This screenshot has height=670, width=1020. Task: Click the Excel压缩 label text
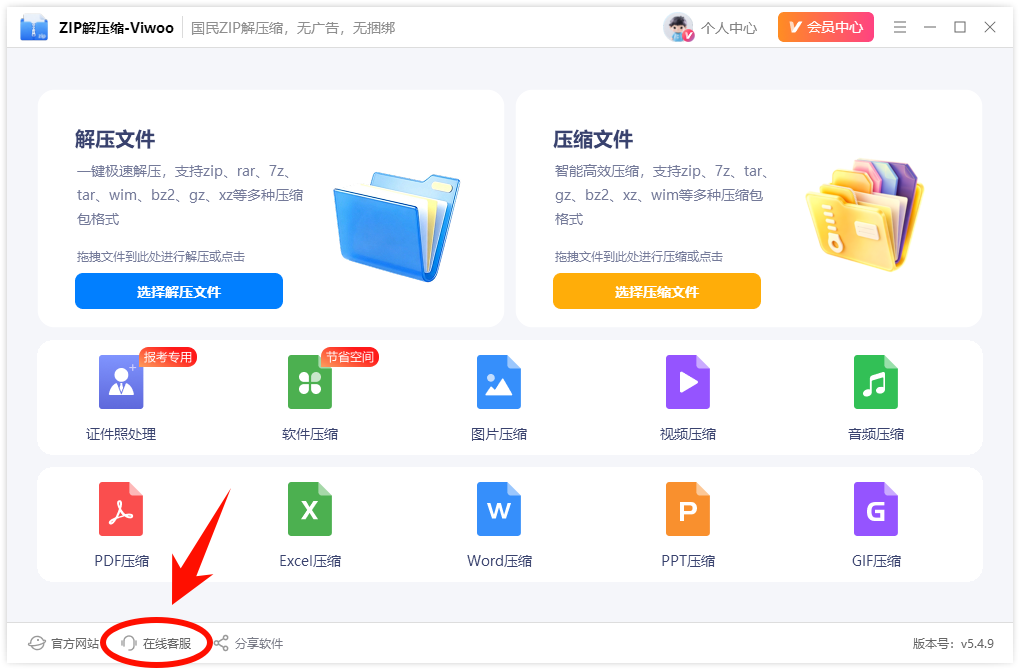pos(310,561)
